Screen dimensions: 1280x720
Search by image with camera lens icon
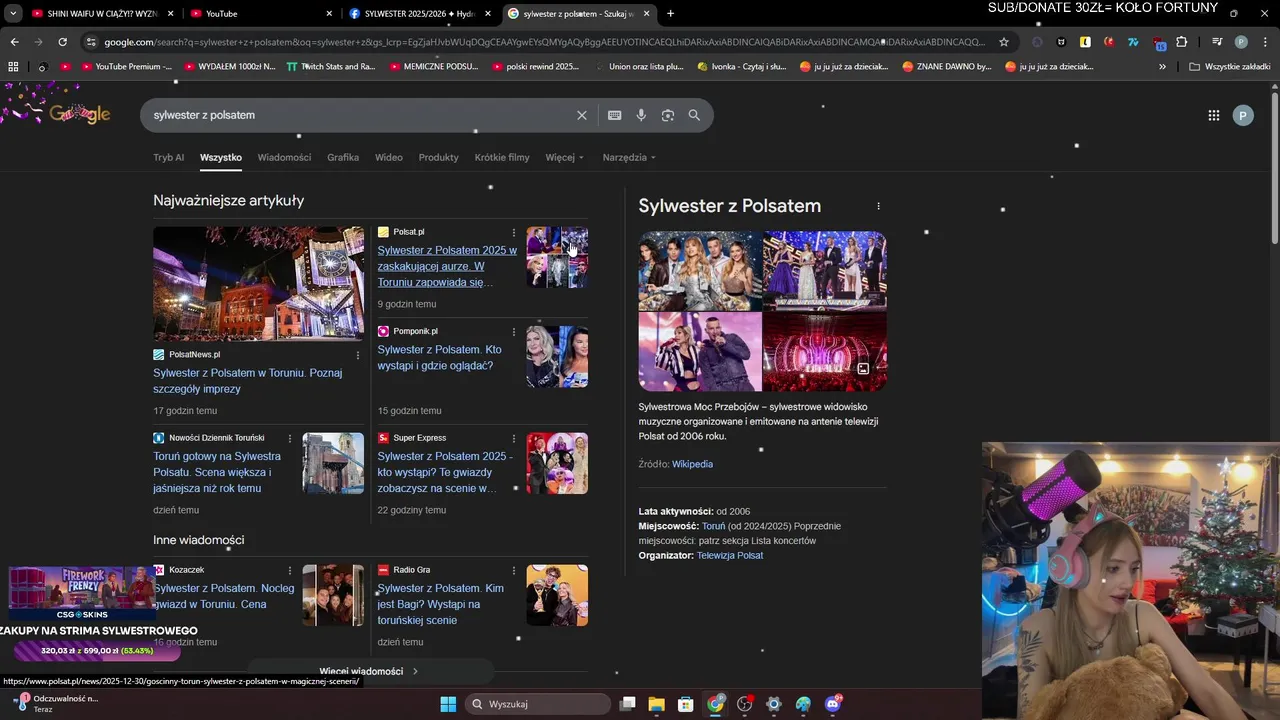point(668,115)
